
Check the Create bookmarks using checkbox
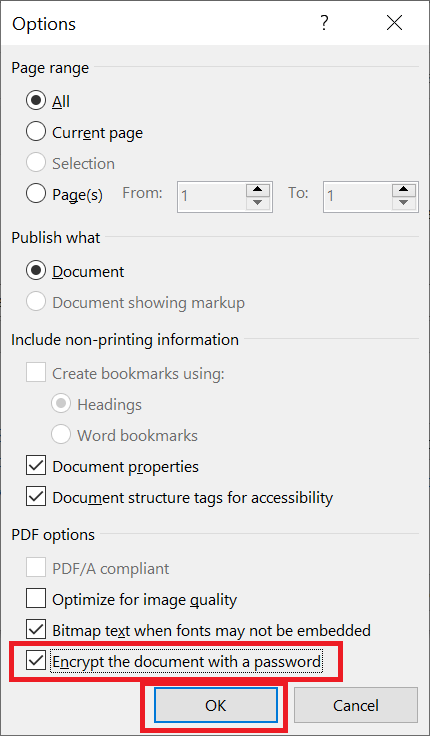pos(36,373)
